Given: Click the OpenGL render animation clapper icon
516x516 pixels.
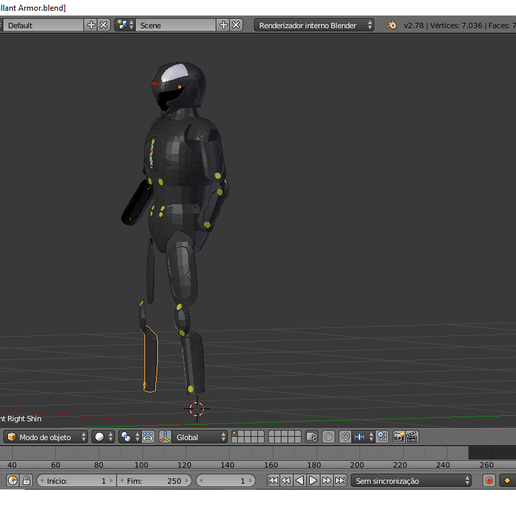Looking at the screenshot, I should point(412,437).
